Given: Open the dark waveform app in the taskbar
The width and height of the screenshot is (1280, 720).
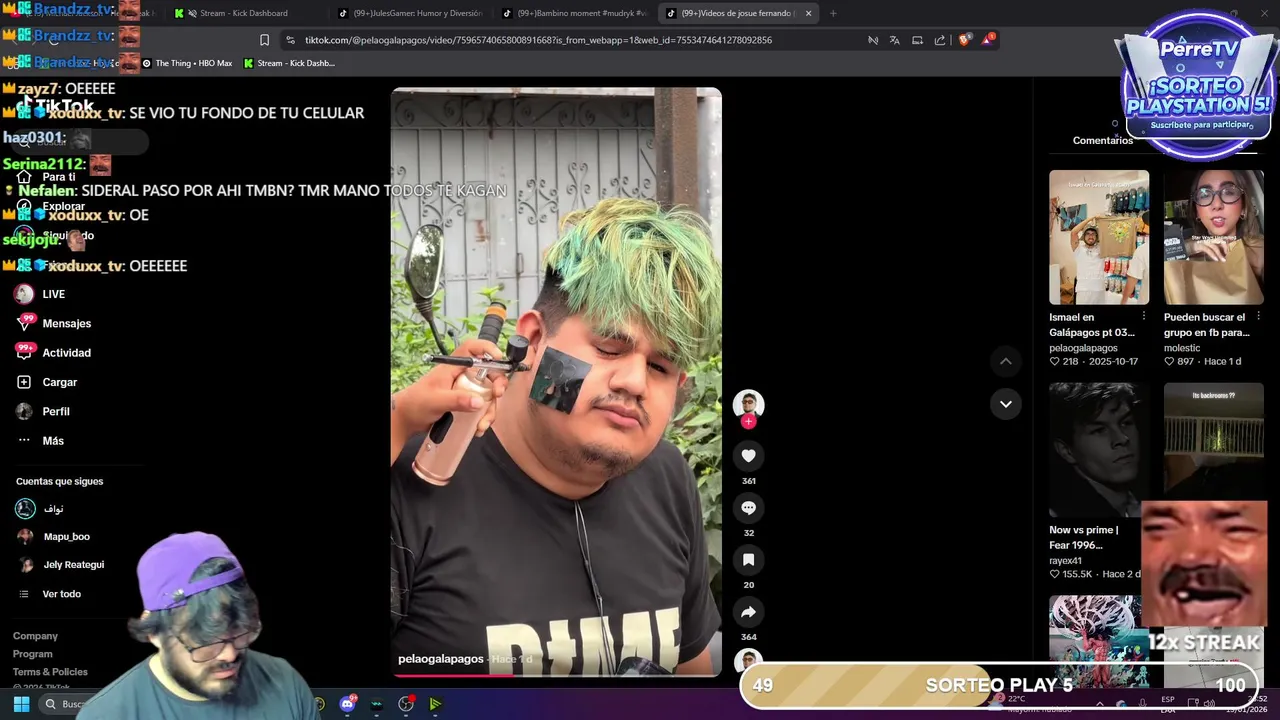Looking at the screenshot, I should tap(376, 704).
